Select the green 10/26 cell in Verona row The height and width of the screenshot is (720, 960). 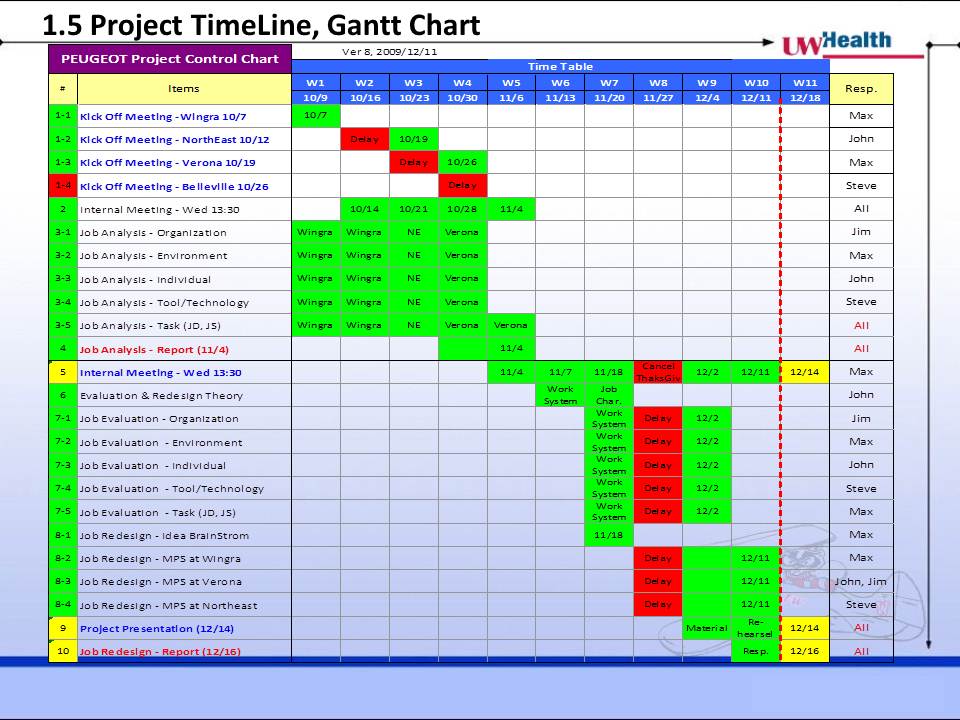click(x=462, y=163)
